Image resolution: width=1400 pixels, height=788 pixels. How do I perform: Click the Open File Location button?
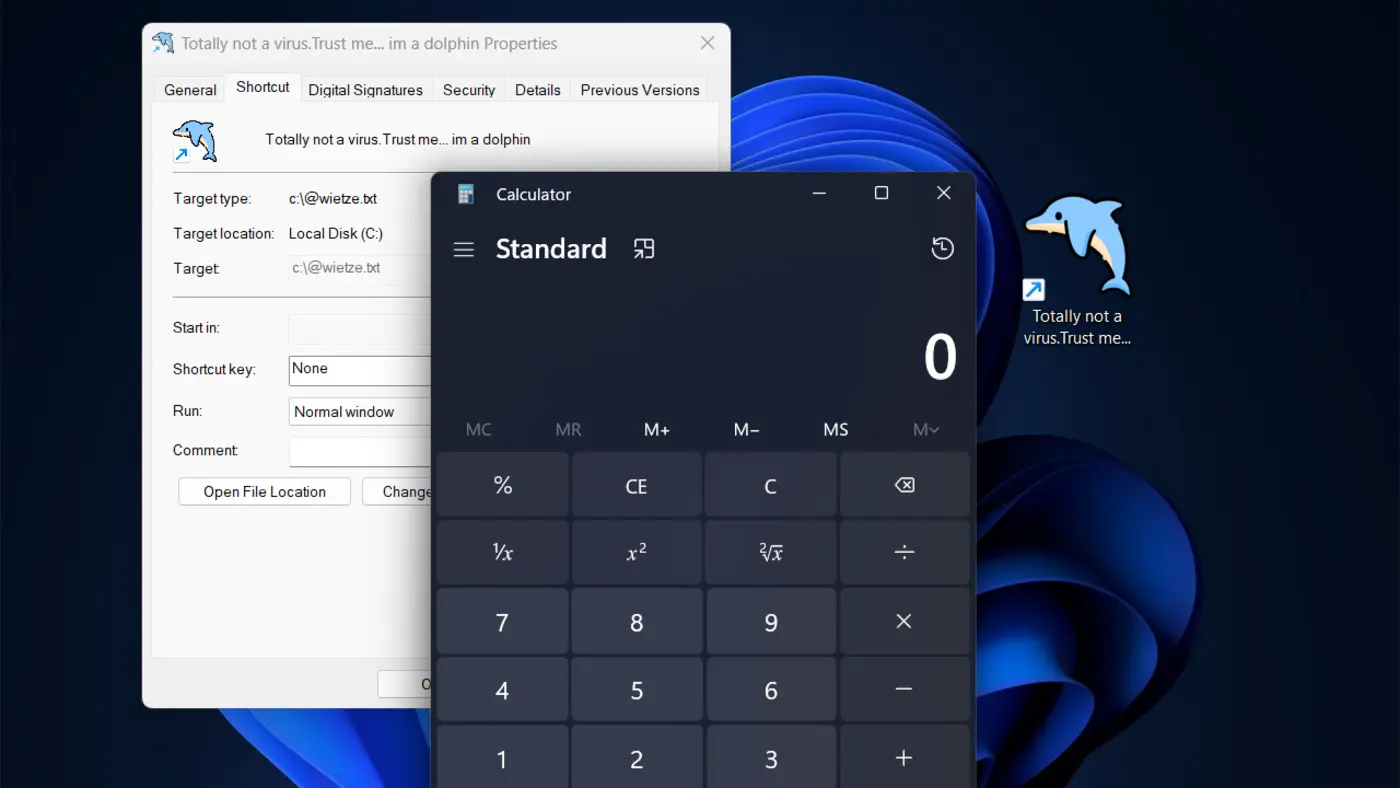264,492
